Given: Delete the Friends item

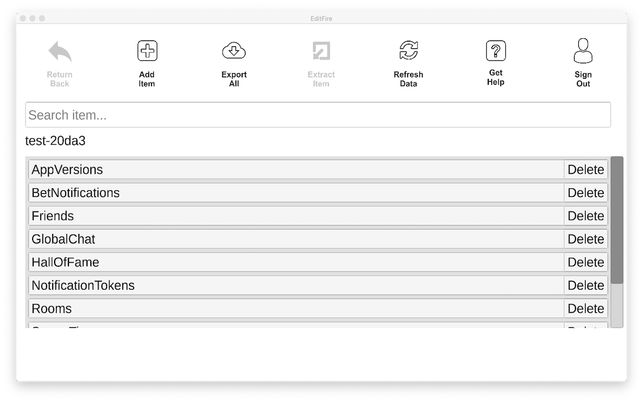Looking at the screenshot, I should (586, 216).
